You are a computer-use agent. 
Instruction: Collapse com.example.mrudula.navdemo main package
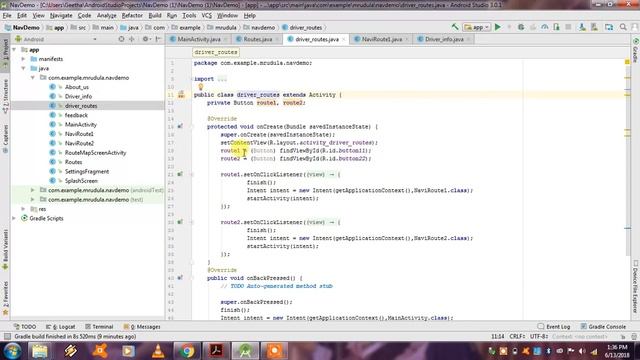point(33,78)
